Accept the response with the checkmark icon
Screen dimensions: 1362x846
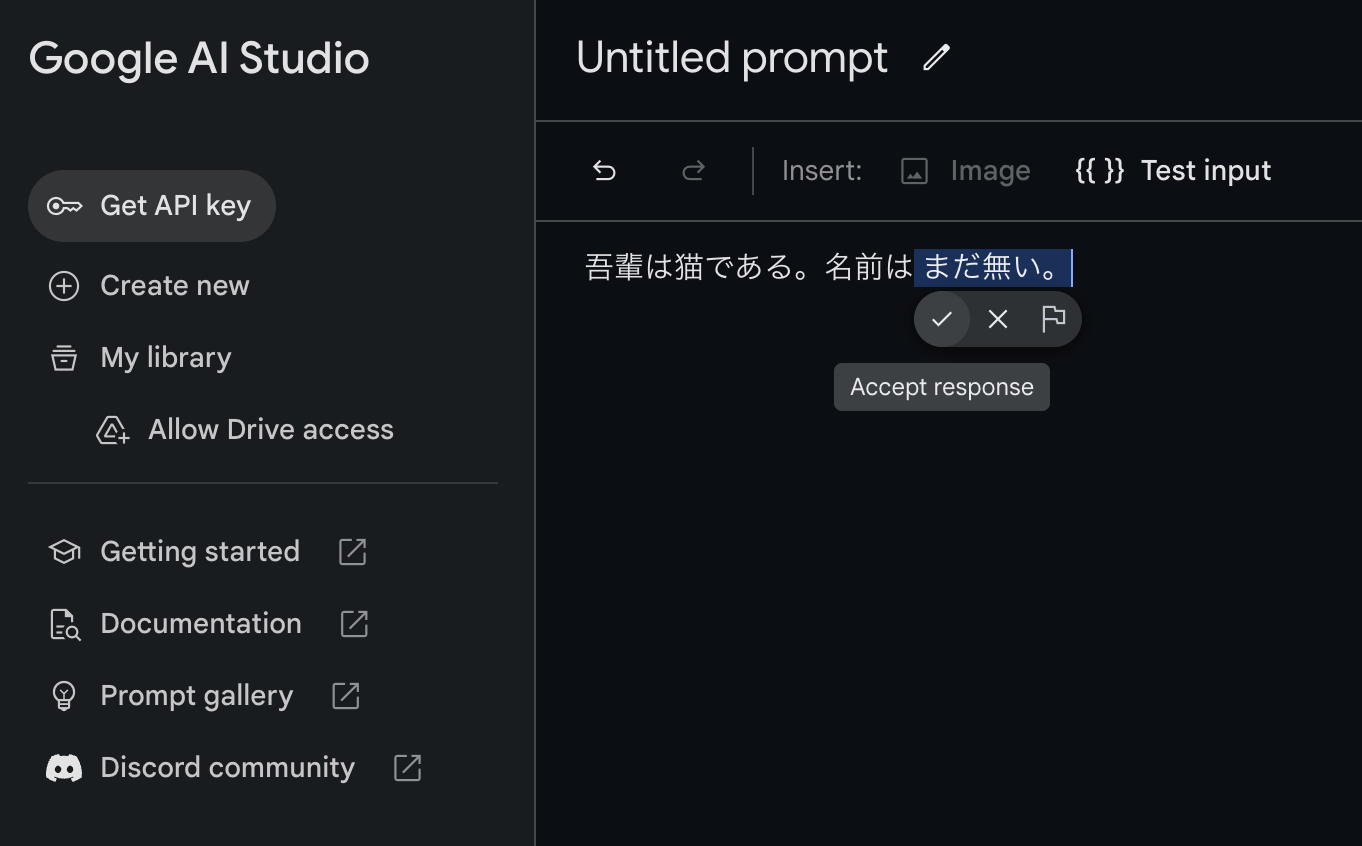pyautogui.click(x=941, y=319)
